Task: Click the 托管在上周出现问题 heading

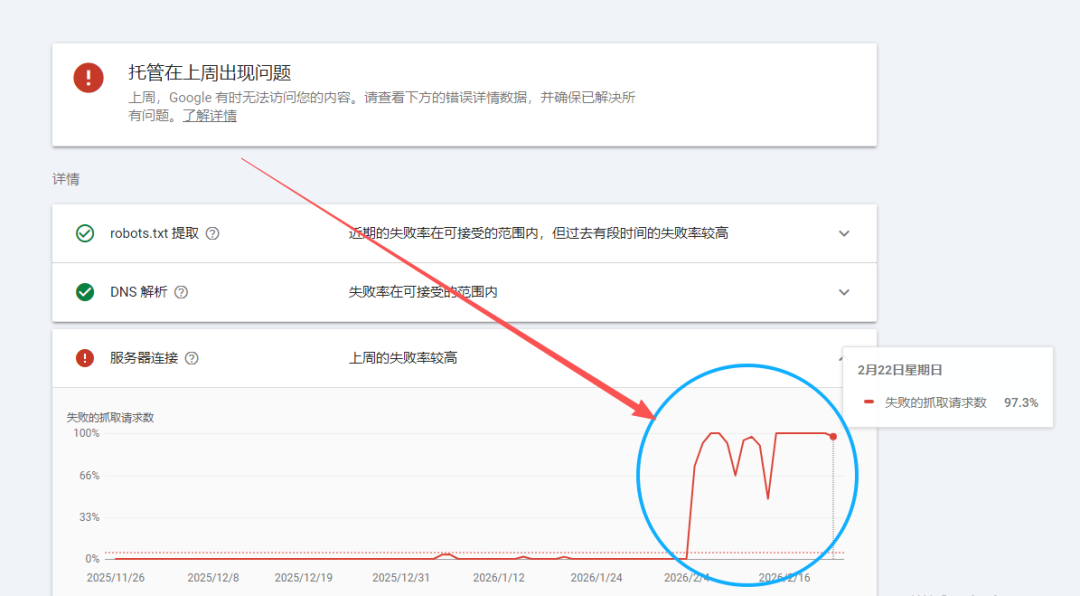Action: click(x=209, y=72)
